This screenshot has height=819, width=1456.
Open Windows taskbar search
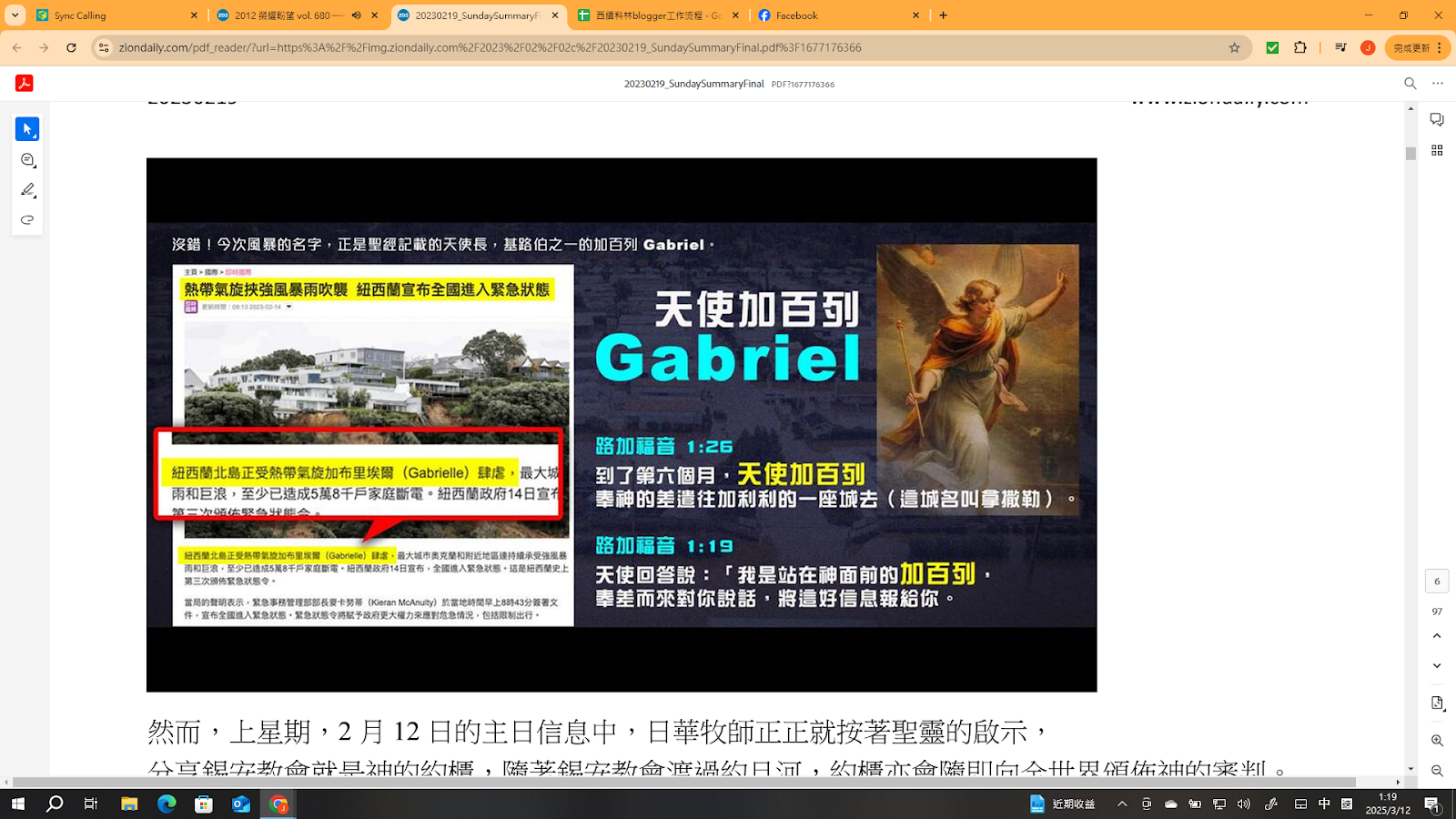click(x=55, y=804)
